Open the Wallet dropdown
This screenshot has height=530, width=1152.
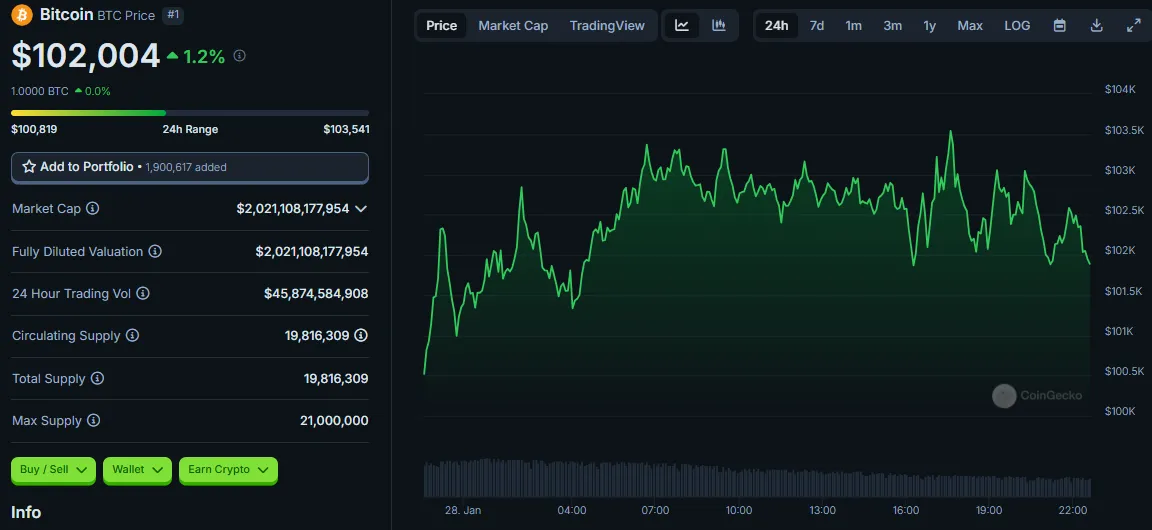(x=137, y=470)
